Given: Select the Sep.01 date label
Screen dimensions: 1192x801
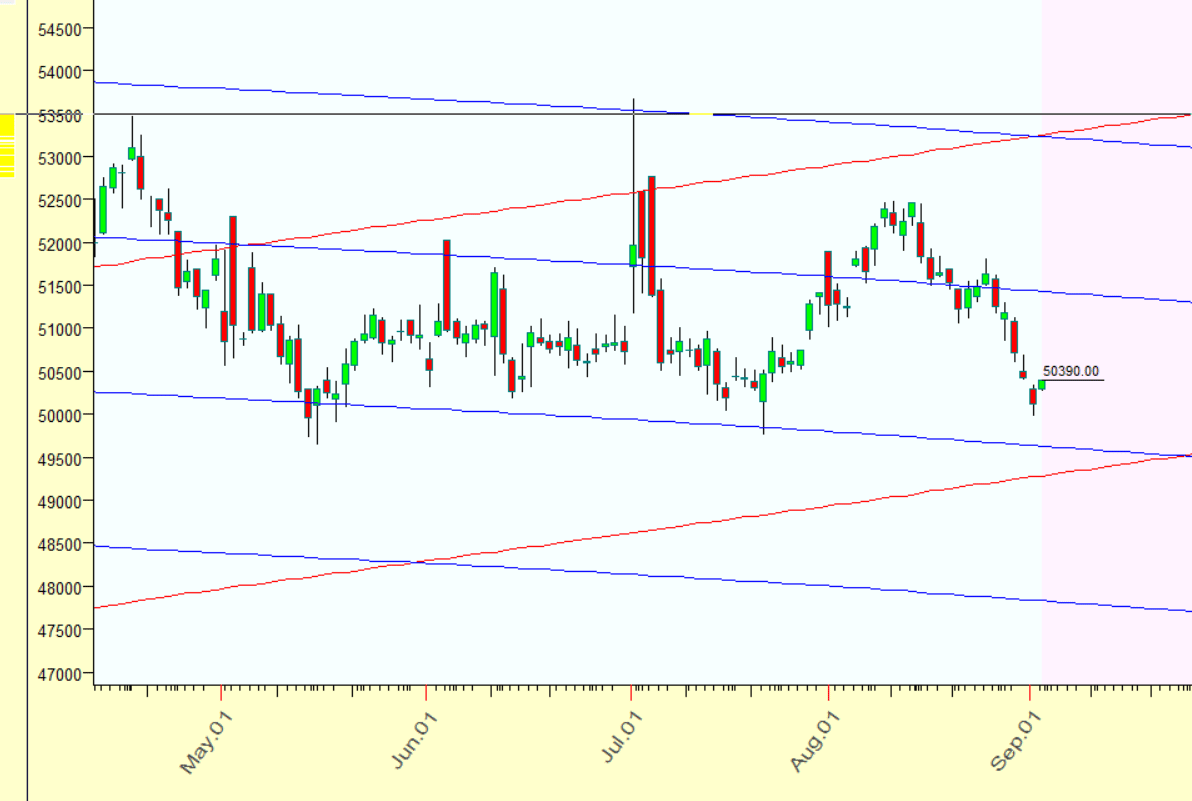Looking at the screenshot, I should [x=1012, y=745].
